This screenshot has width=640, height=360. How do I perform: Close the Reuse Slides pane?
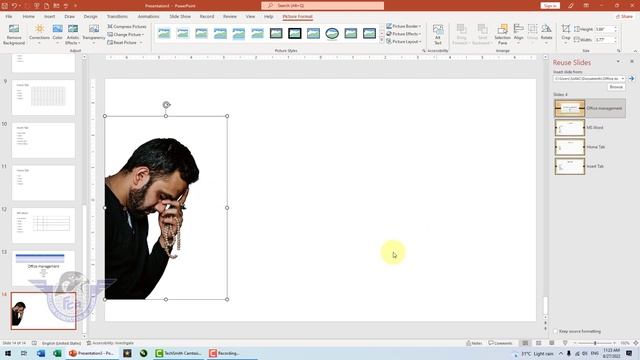click(632, 61)
